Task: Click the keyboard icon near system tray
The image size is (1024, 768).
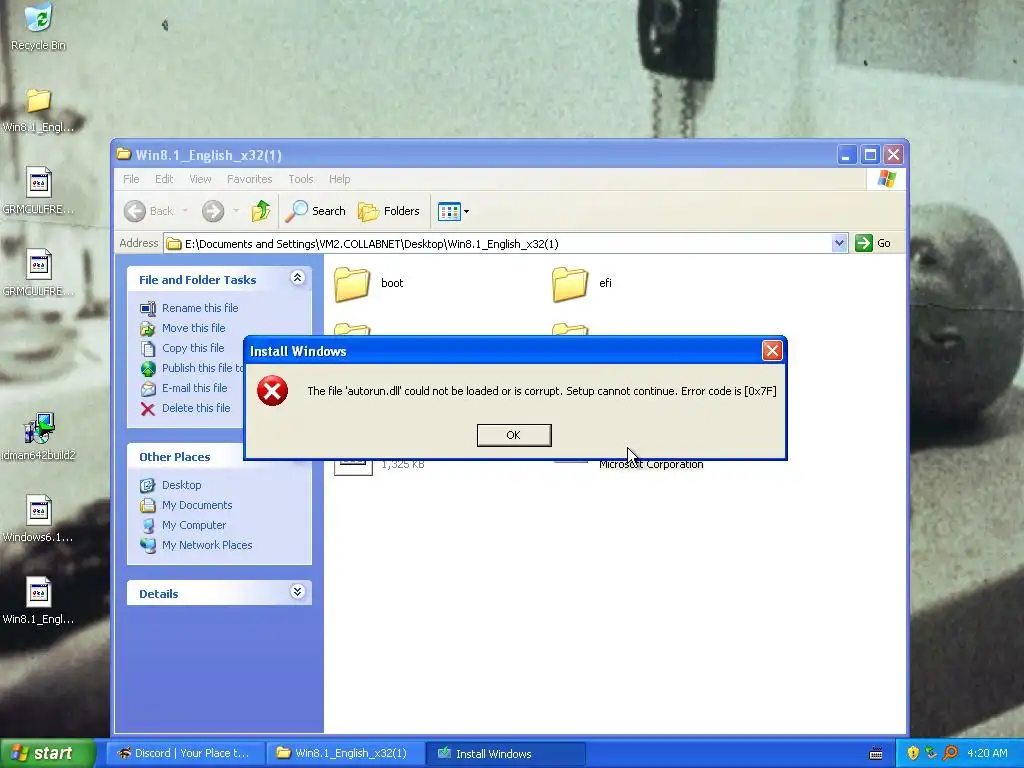Action: coord(876,754)
